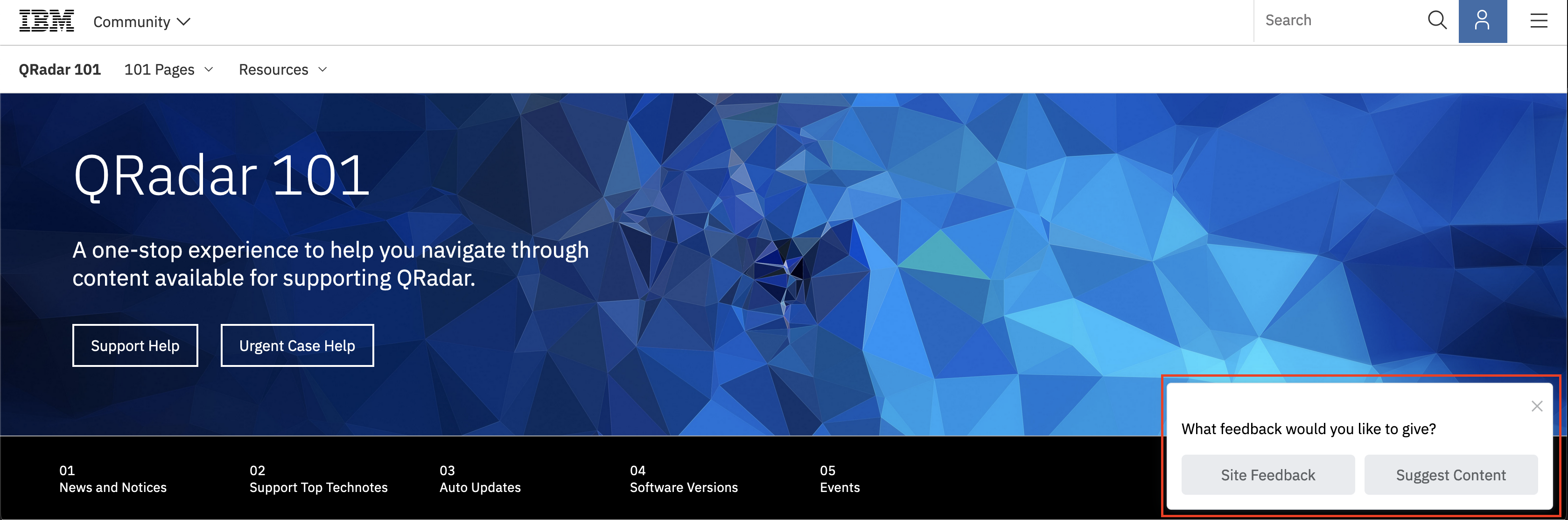Open the user profile icon

click(x=1482, y=21)
